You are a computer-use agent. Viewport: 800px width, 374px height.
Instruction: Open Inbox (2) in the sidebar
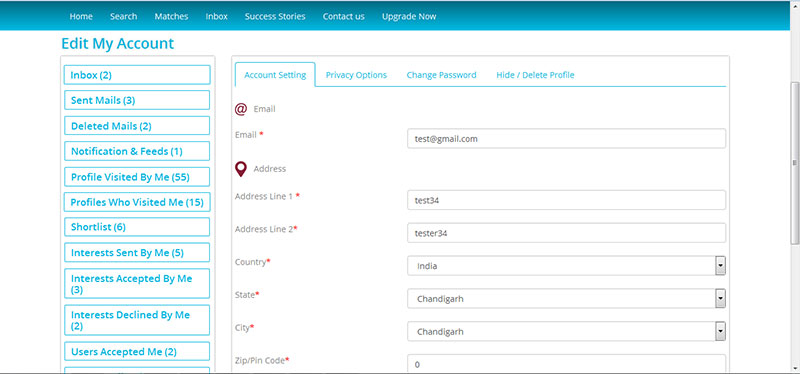click(x=137, y=75)
